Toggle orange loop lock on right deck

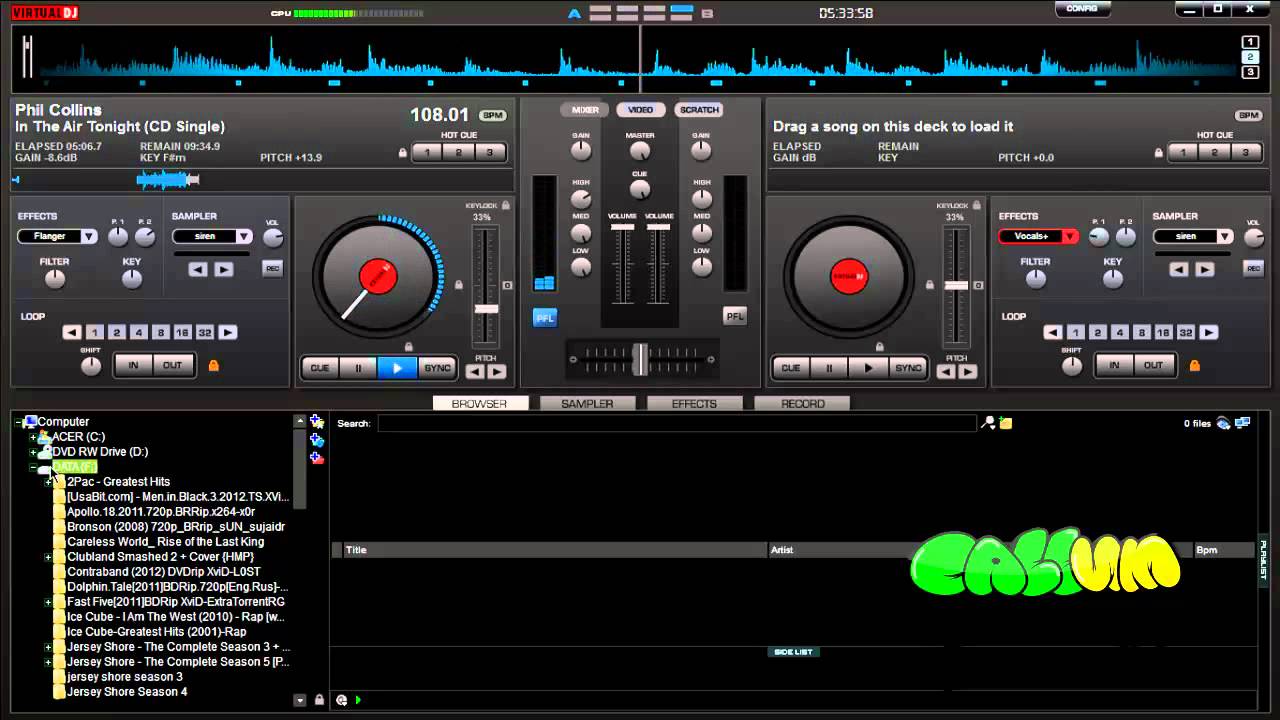pos(1194,366)
